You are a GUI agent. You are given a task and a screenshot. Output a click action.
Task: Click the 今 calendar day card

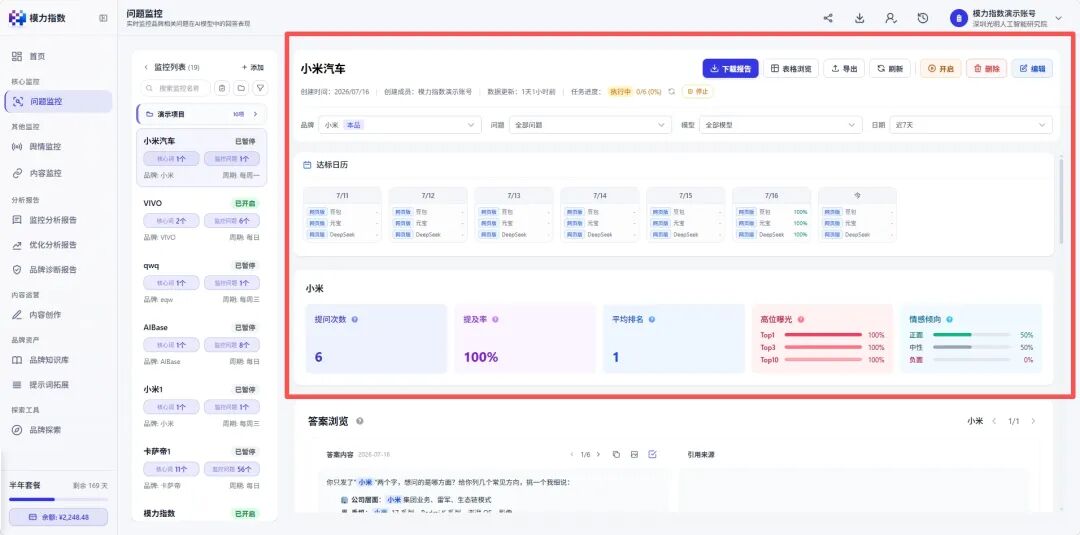858,214
